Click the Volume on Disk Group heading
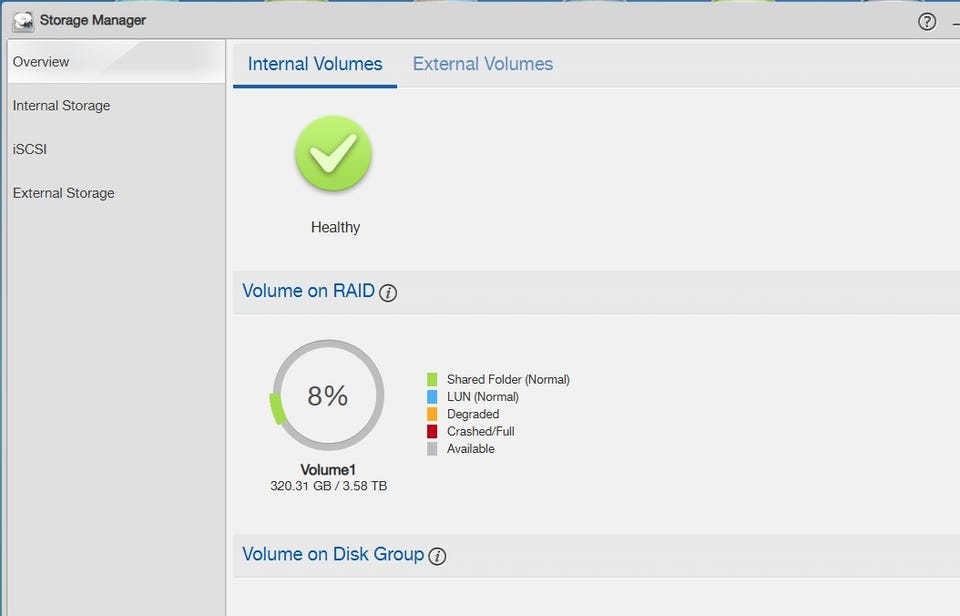960x616 pixels. tap(333, 554)
